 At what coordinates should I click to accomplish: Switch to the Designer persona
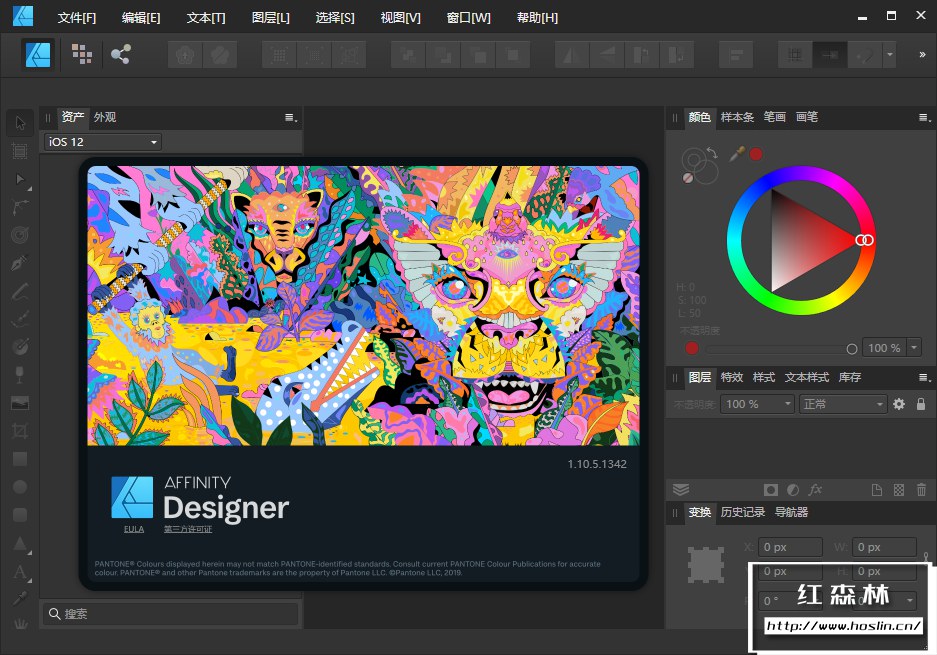pyautogui.click(x=39, y=55)
